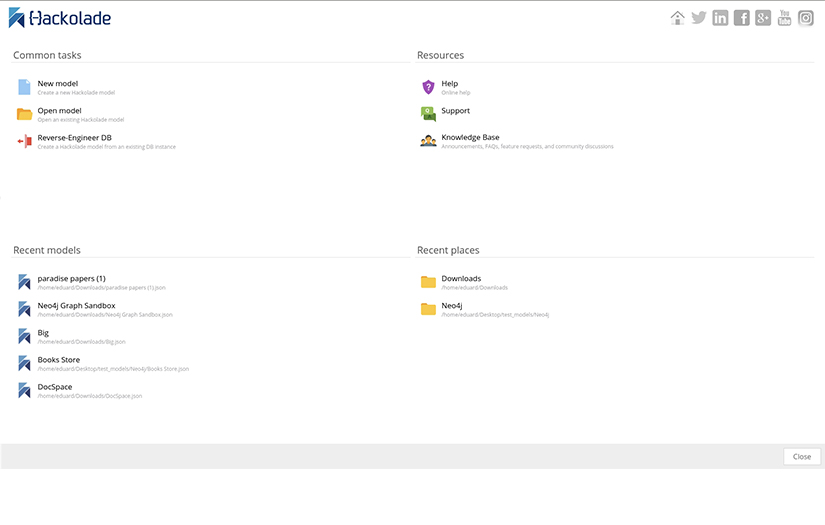Click the Neo4j folder icon

[428, 309]
